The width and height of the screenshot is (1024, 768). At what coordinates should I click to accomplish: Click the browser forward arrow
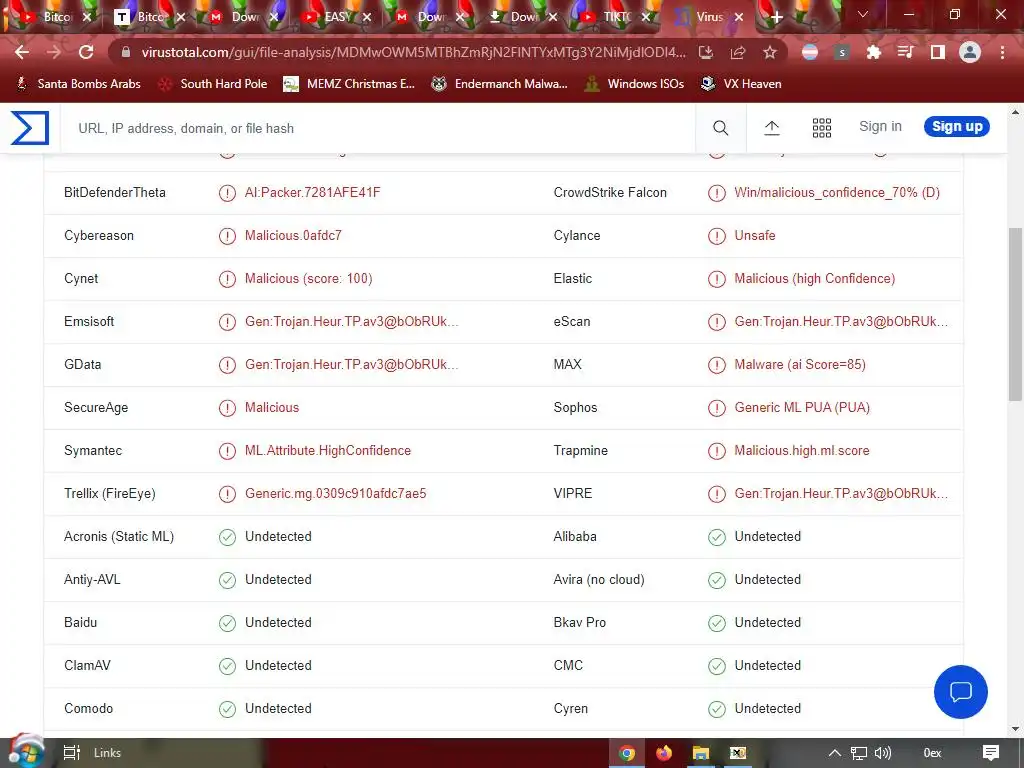point(54,52)
